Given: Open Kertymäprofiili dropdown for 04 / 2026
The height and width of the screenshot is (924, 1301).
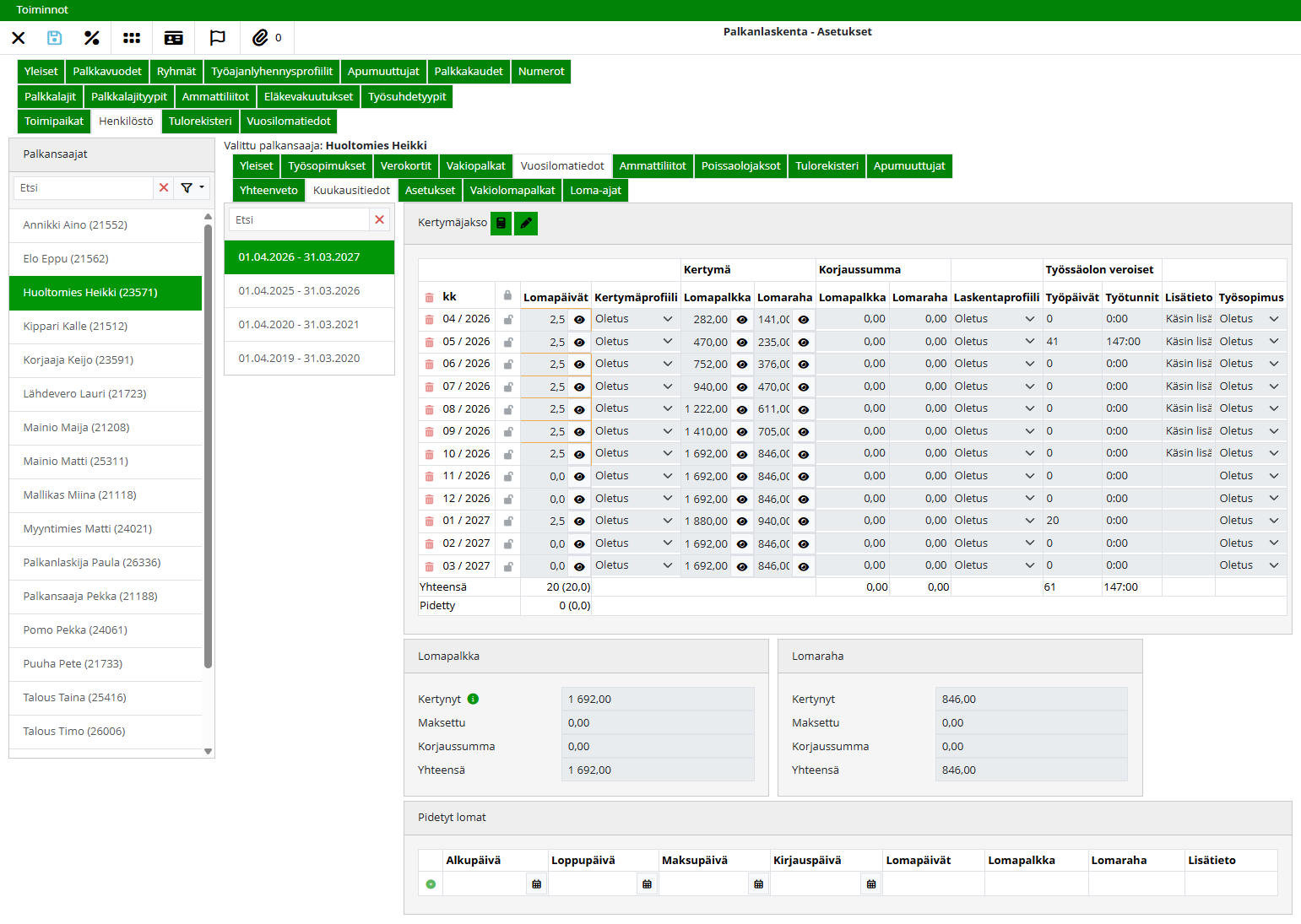Looking at the screenshot, I should tap(667, 319).
